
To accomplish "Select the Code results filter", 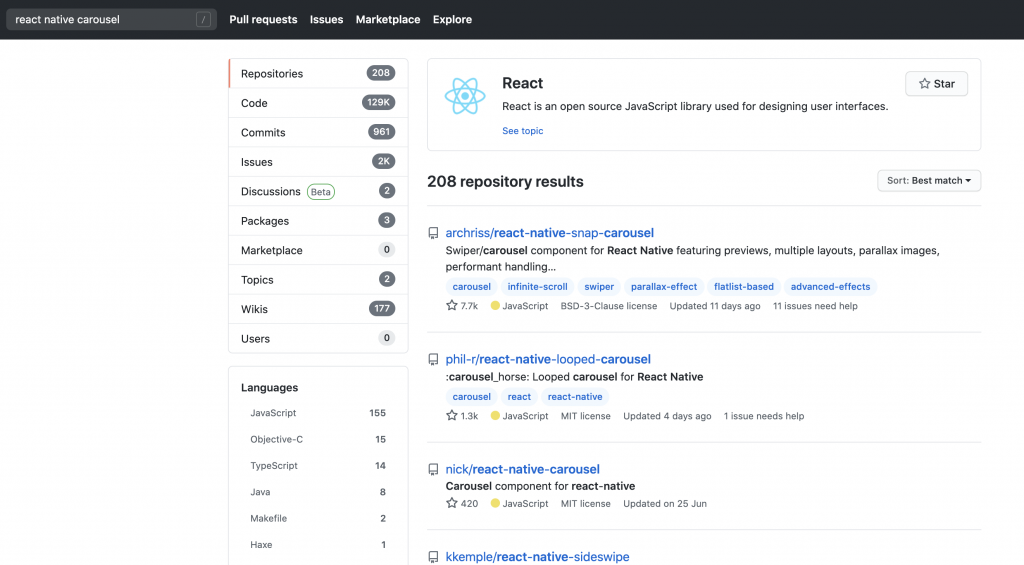I will click(x=318, y=103).
